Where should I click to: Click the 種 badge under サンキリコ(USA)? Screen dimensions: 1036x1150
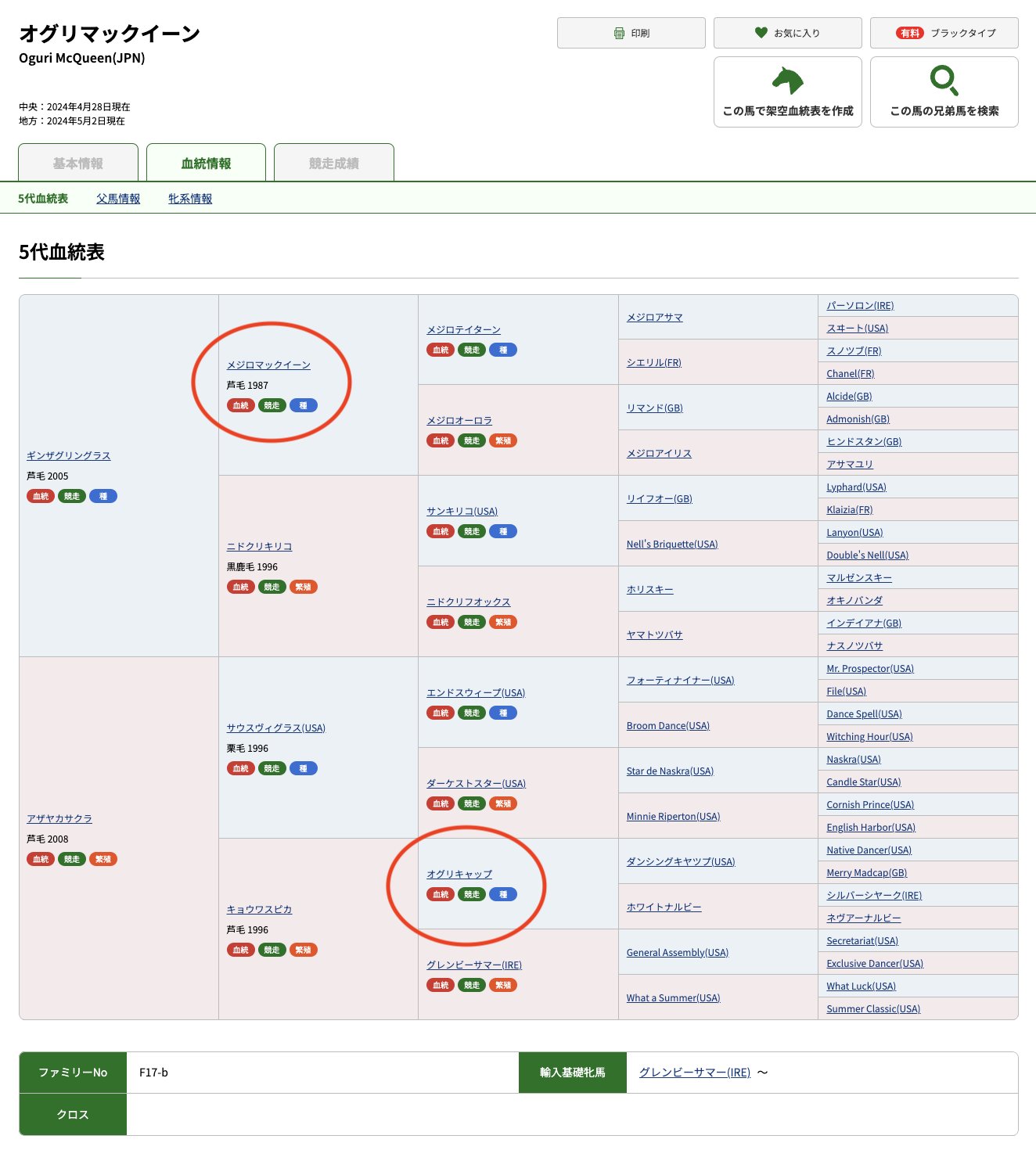click(x=503, y=531)
